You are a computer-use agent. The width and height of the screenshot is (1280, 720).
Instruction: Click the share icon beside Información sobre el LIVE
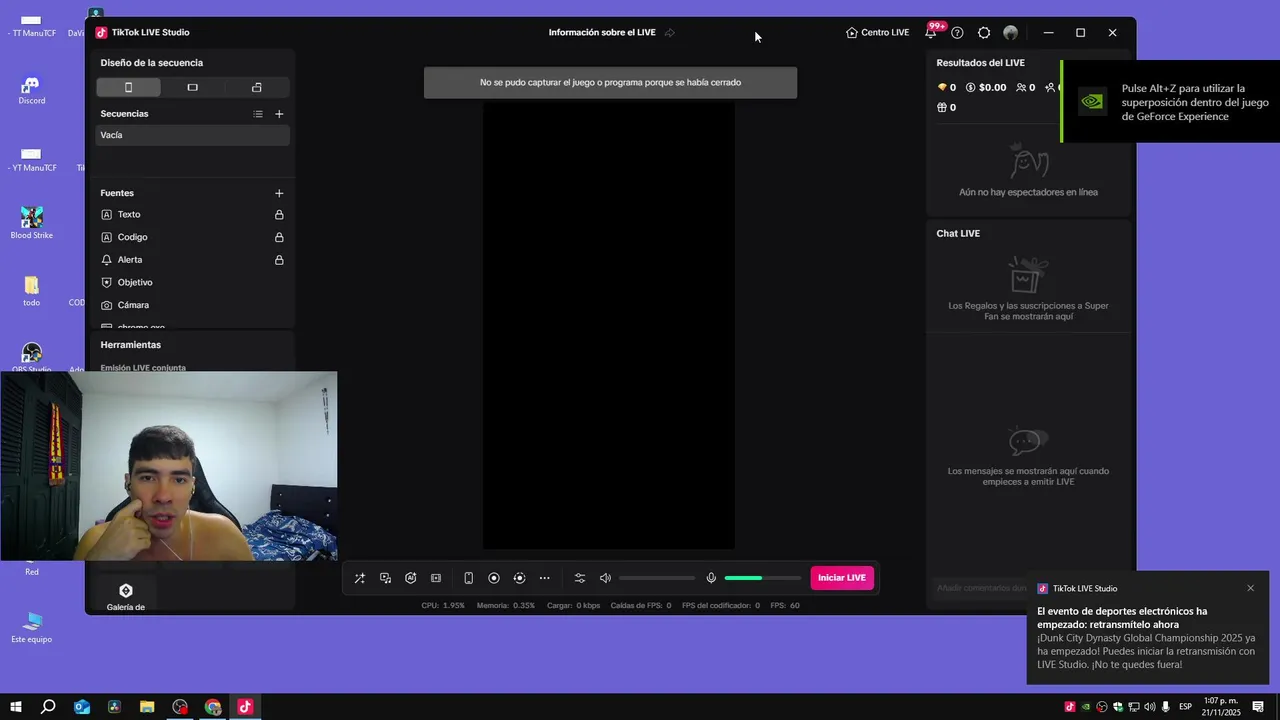[670, 33]
